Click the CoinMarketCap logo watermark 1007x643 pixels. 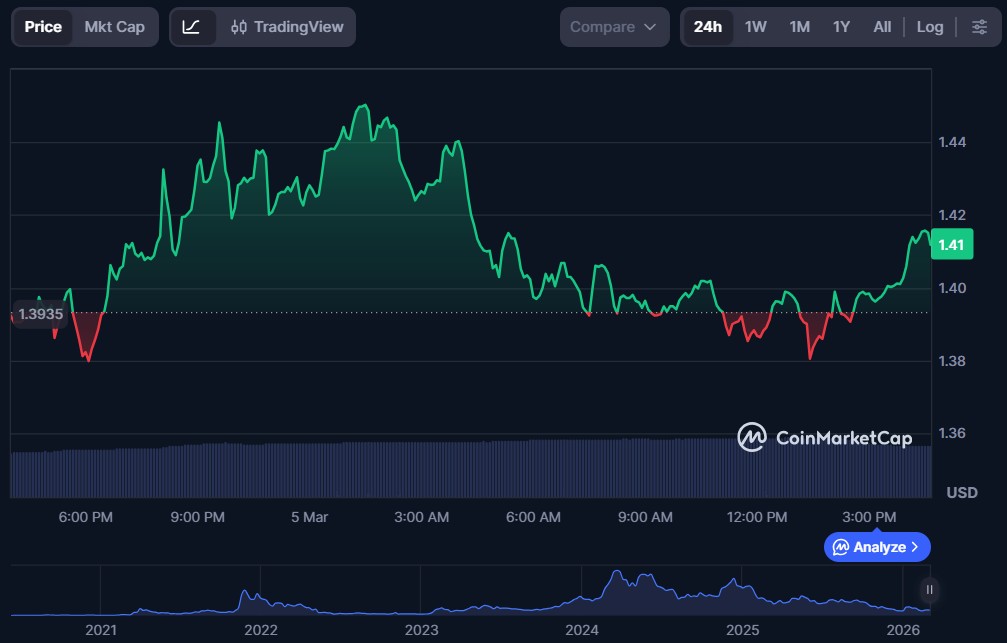(824, 438)
